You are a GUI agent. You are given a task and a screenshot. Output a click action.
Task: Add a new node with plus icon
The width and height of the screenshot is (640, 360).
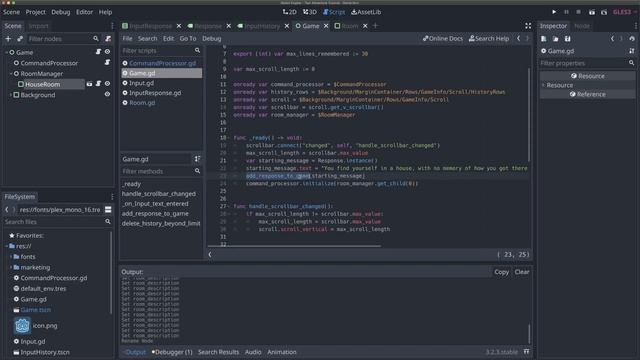8,39
